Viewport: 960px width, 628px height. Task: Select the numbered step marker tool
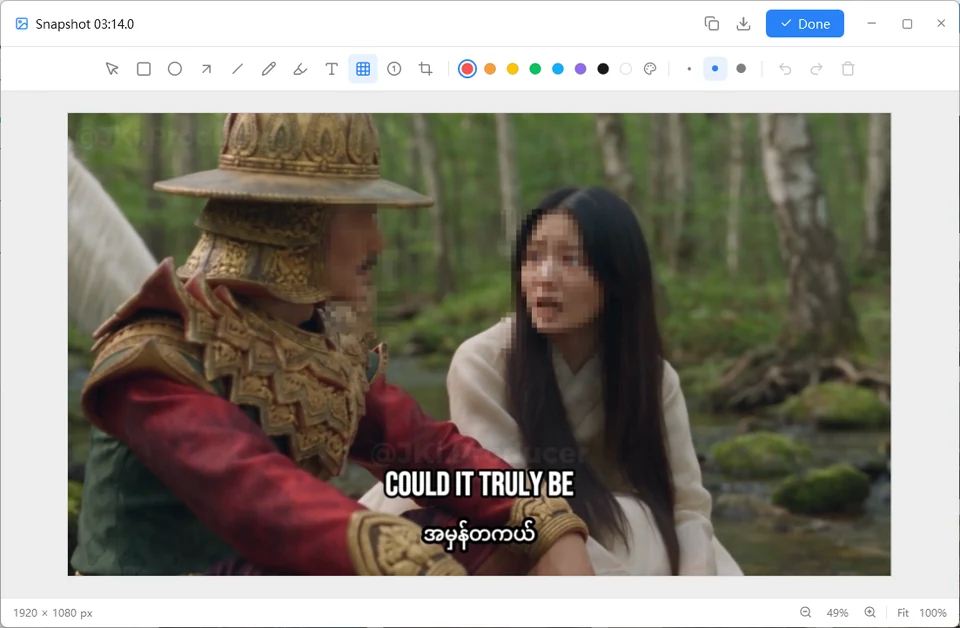[394, 69]
